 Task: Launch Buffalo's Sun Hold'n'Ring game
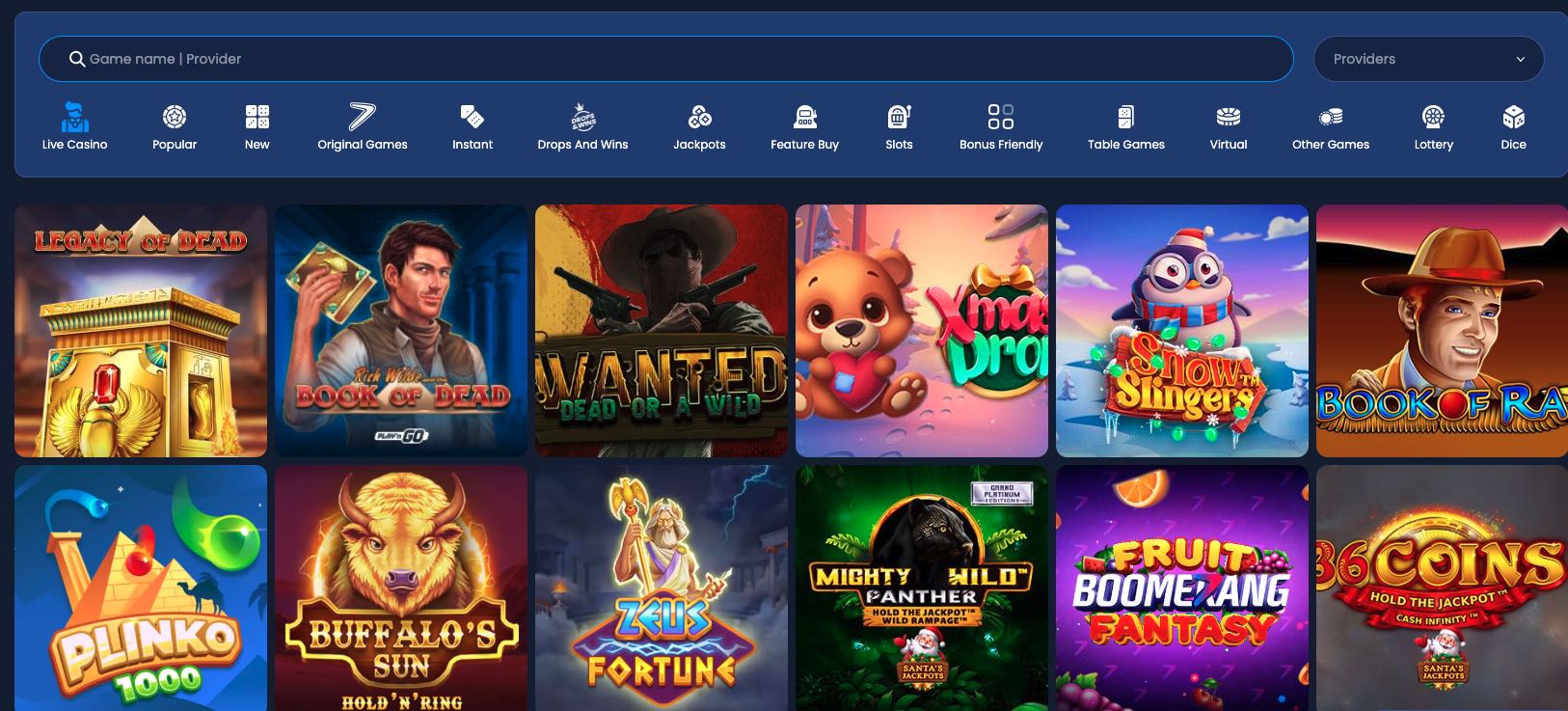[x=401, y=588]
